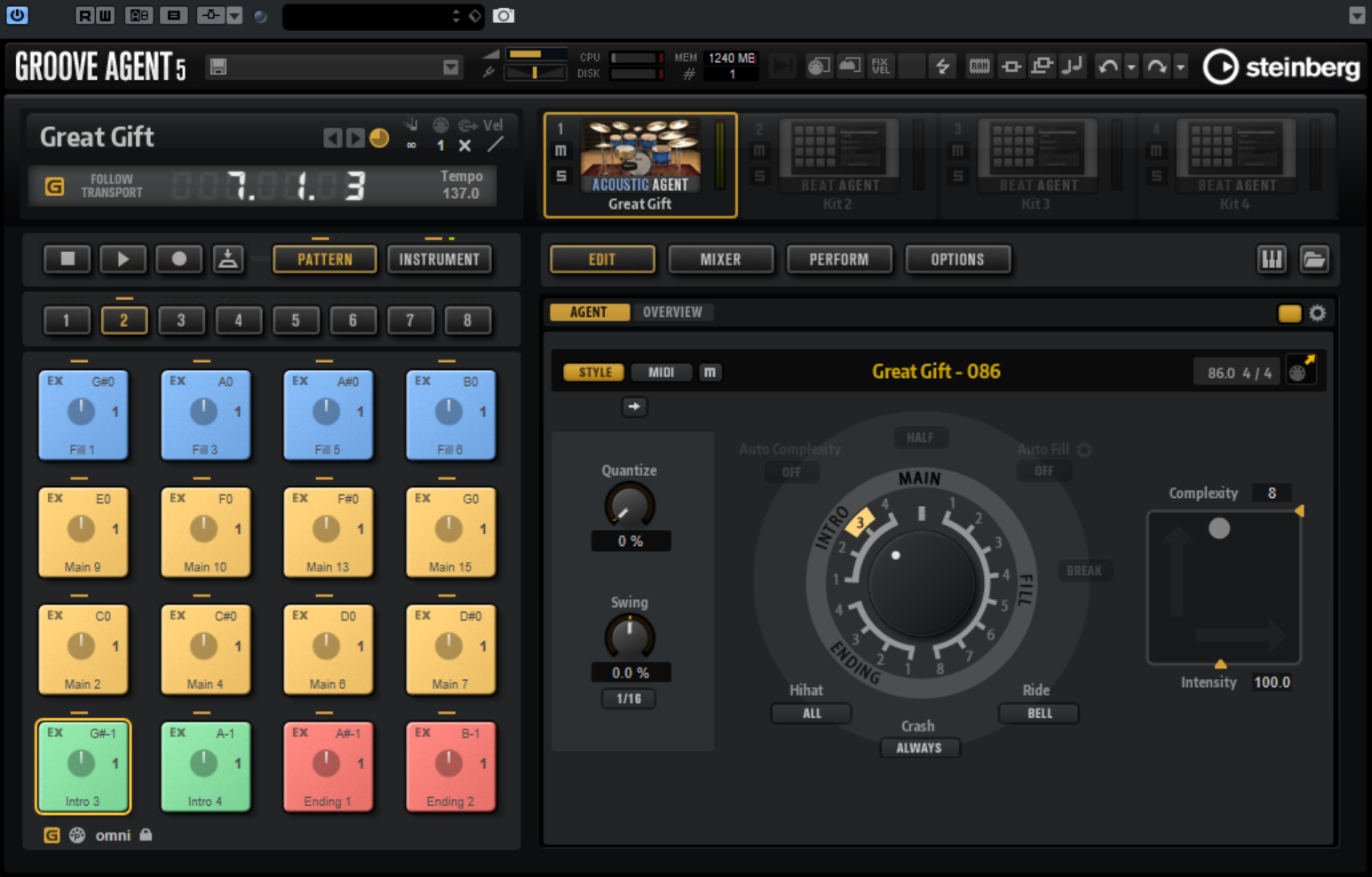Click the yellow kit load indicator circle
Image resolution: width=1372 pixels, height=877 pixels.
coord(379,138)
